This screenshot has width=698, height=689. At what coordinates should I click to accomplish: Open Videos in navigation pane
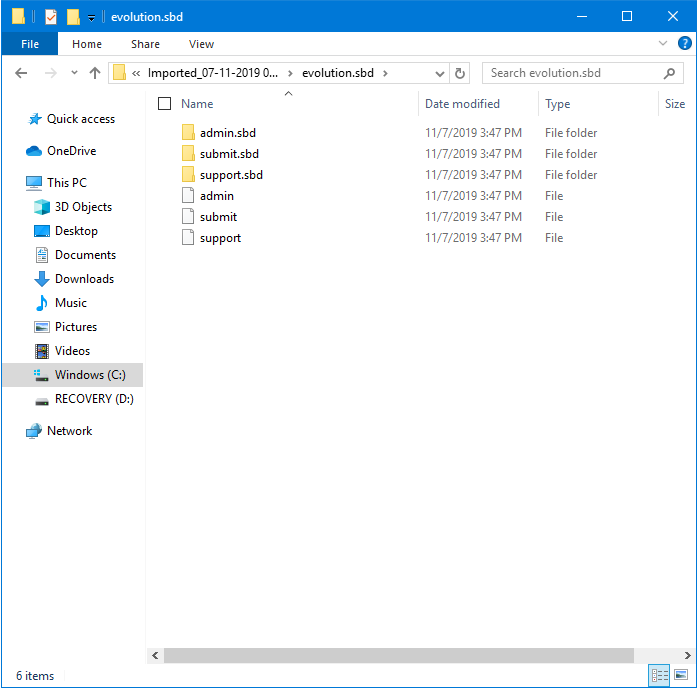pyautogui.click(x=72, y=351)
